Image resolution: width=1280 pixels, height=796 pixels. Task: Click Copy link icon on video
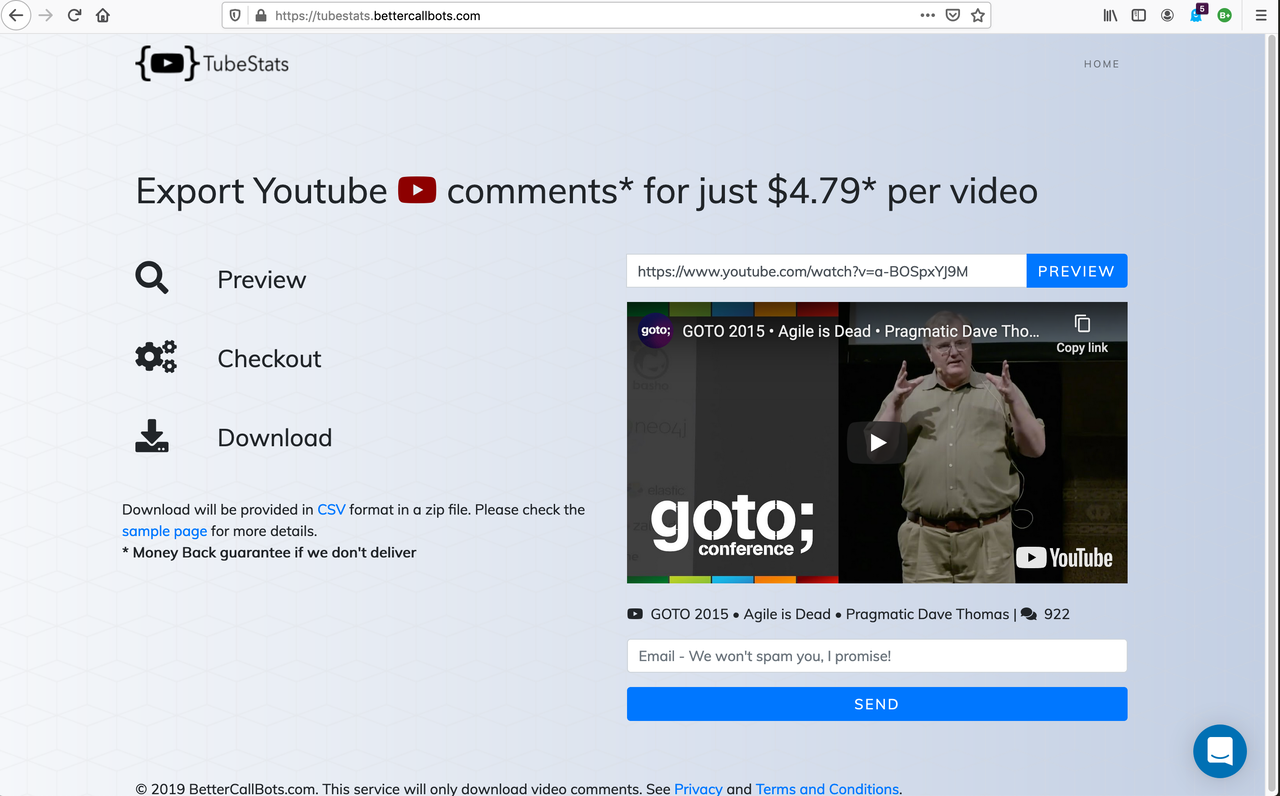tap(1082, 325)
